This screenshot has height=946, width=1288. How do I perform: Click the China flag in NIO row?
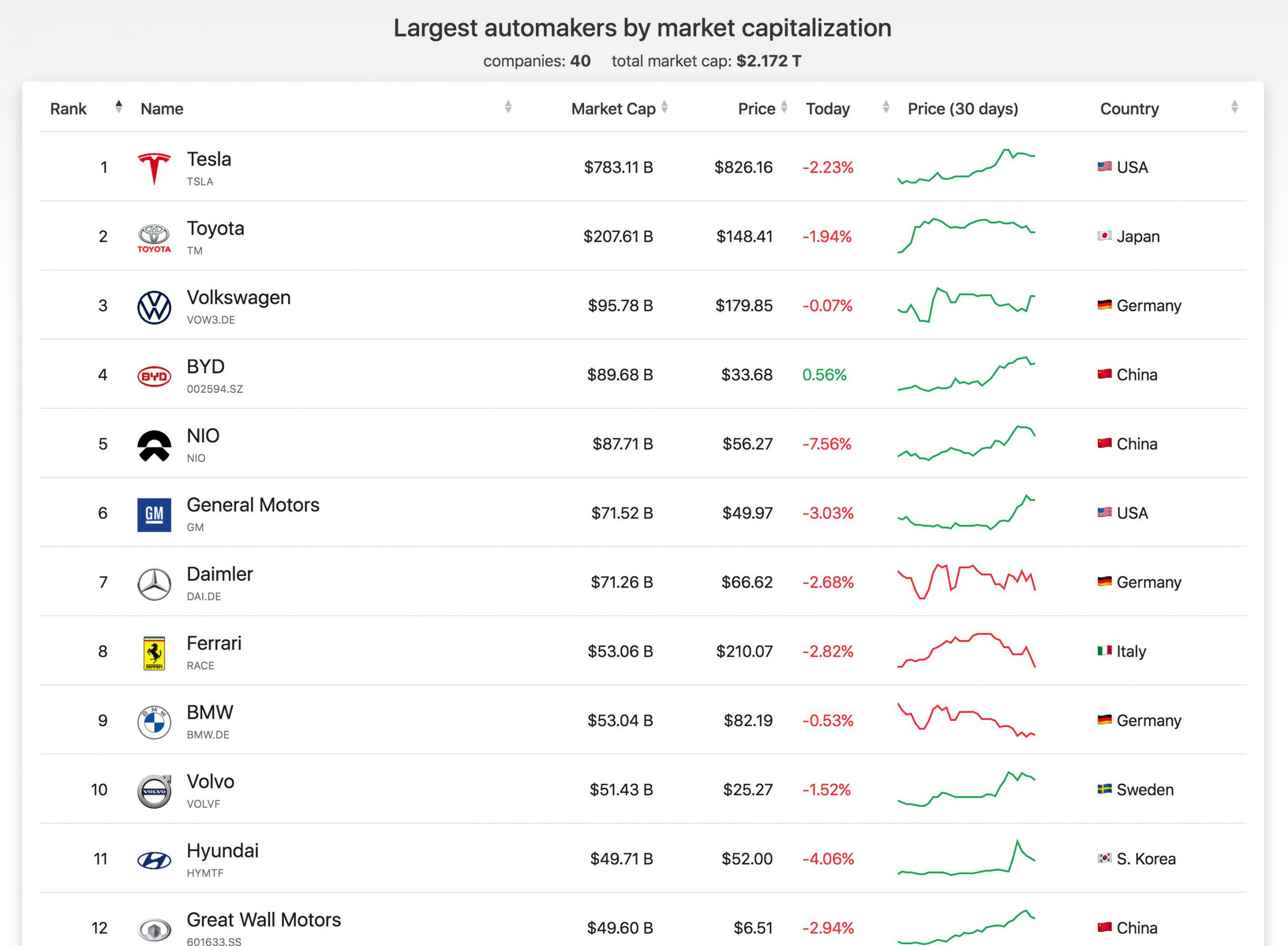click(x=1104, y=443)
